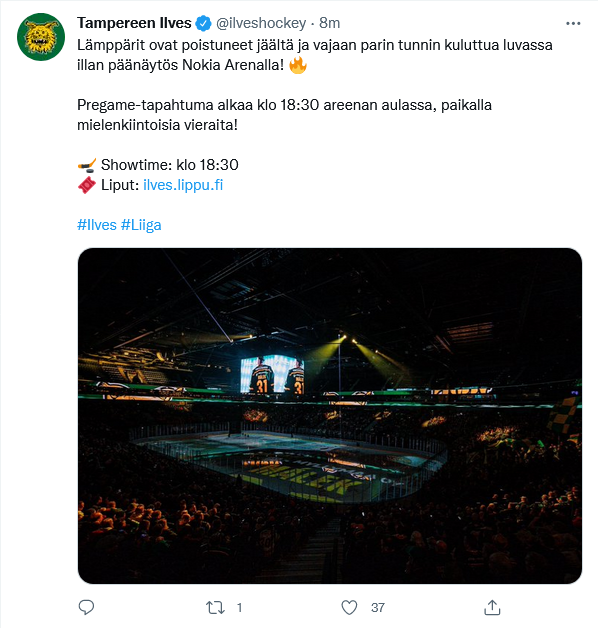Open the 8m tweet timestamp

click(329, 23)
